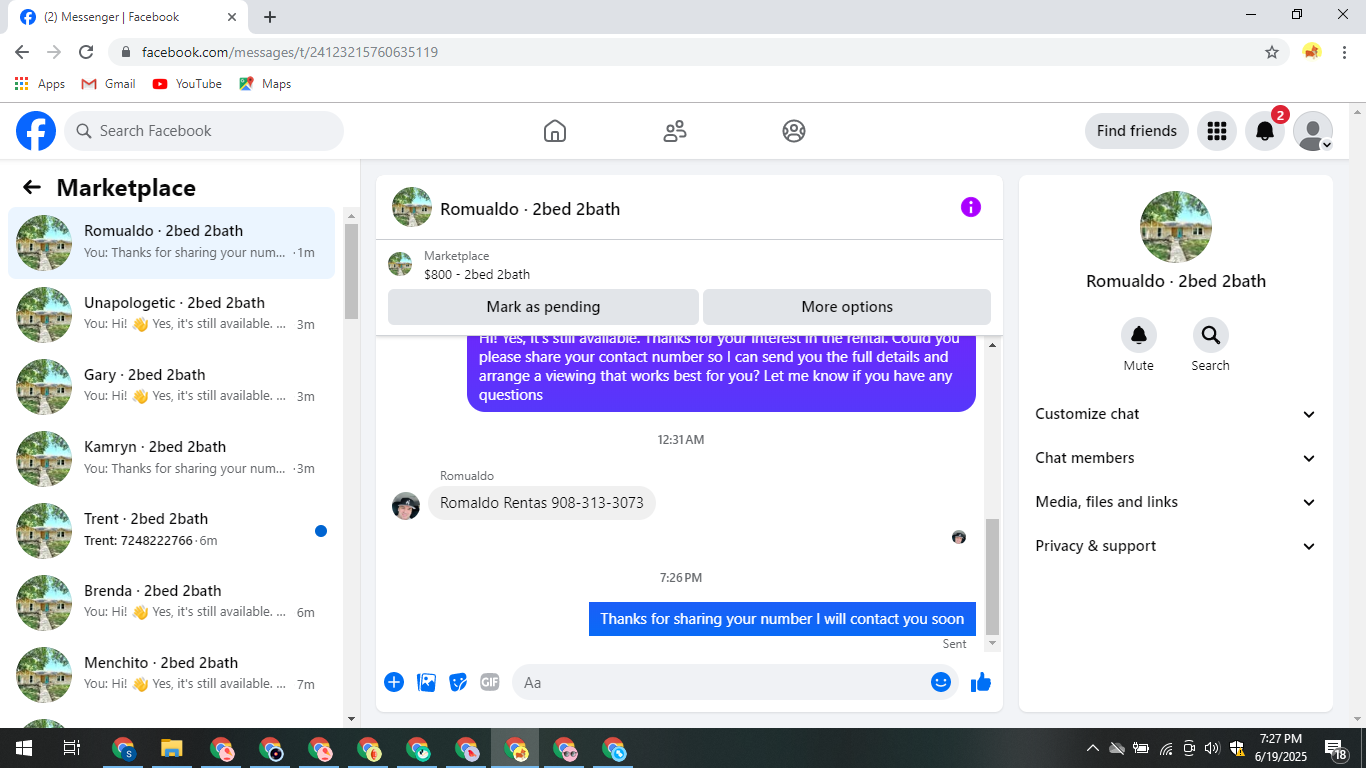The height and width of the screenshot is (768, 1366).
Task: Click the Thanks for sharing your number message
Action: 782,619
